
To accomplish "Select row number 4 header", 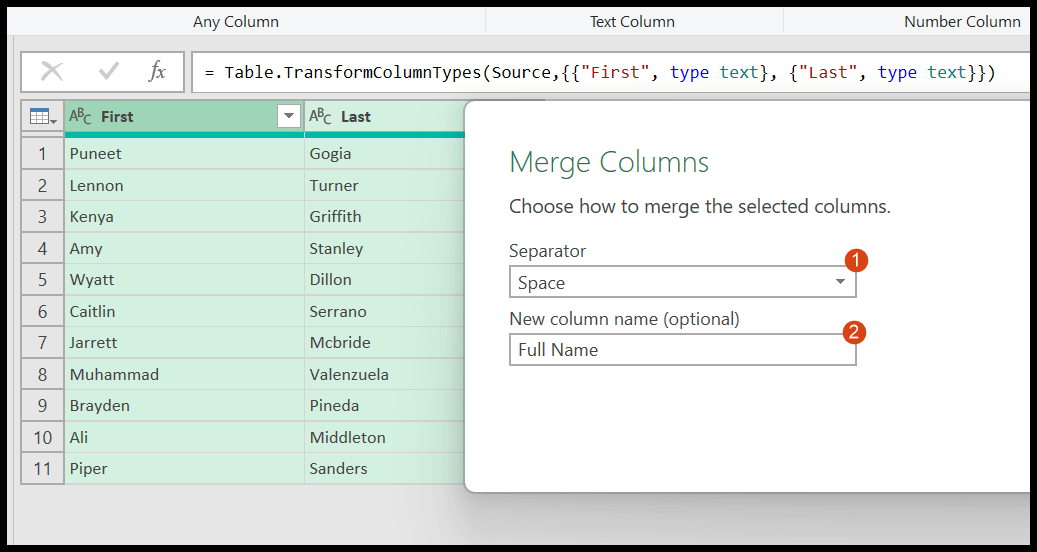I will pyautogui.click(x=42, y=249).
